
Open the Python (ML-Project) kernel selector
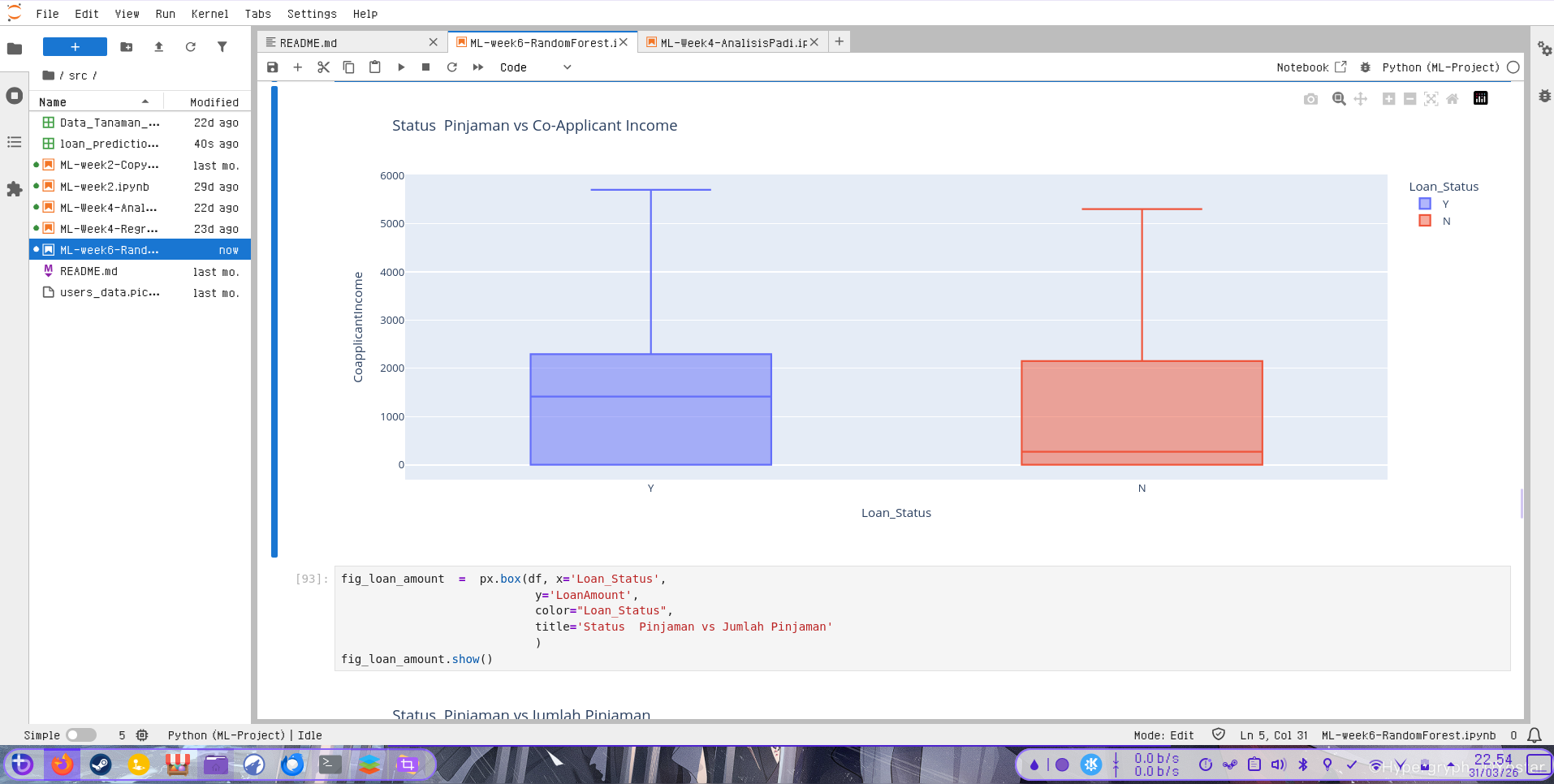pyautogui.click(x=1440, y=67)
